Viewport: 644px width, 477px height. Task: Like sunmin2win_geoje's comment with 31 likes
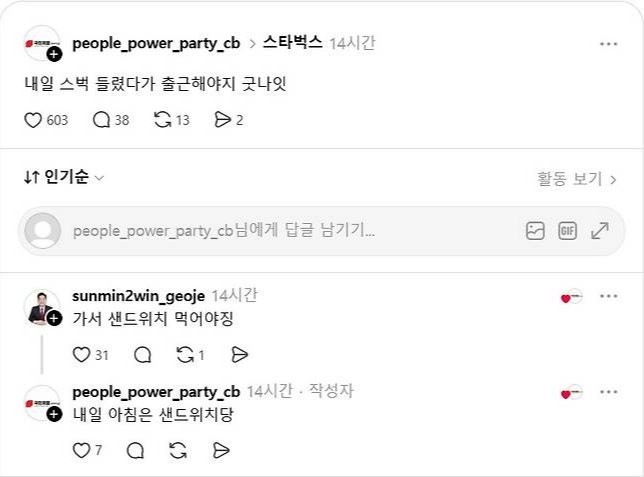pyautogui.click(x=81, y=355)
